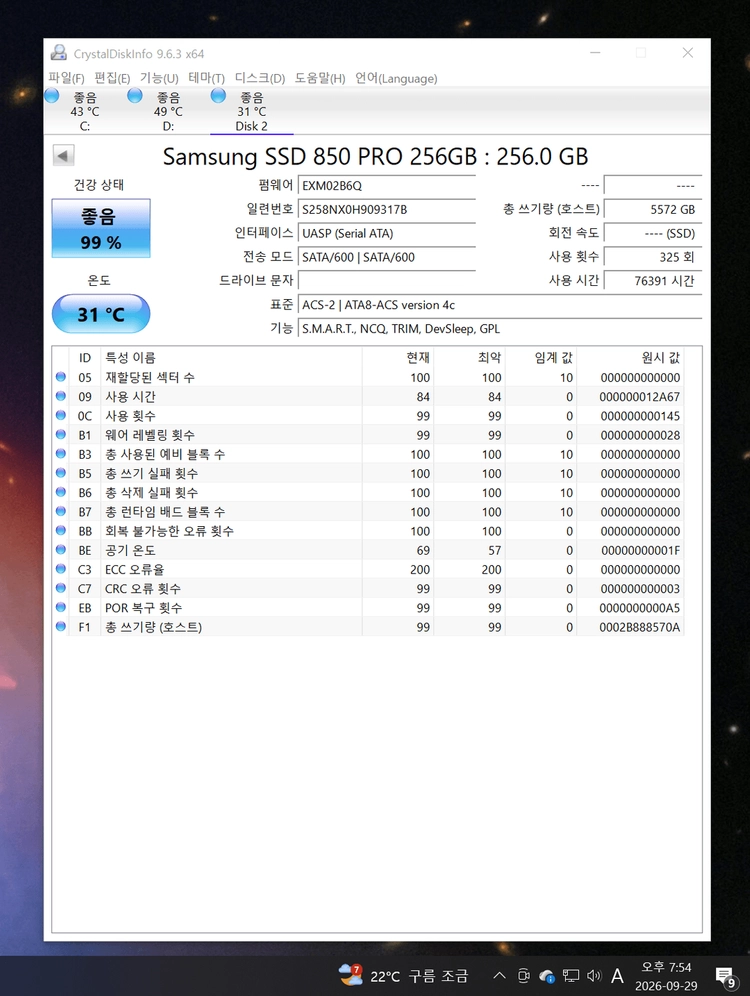Open the notification center with 9 badge

[x=727, y=977]
